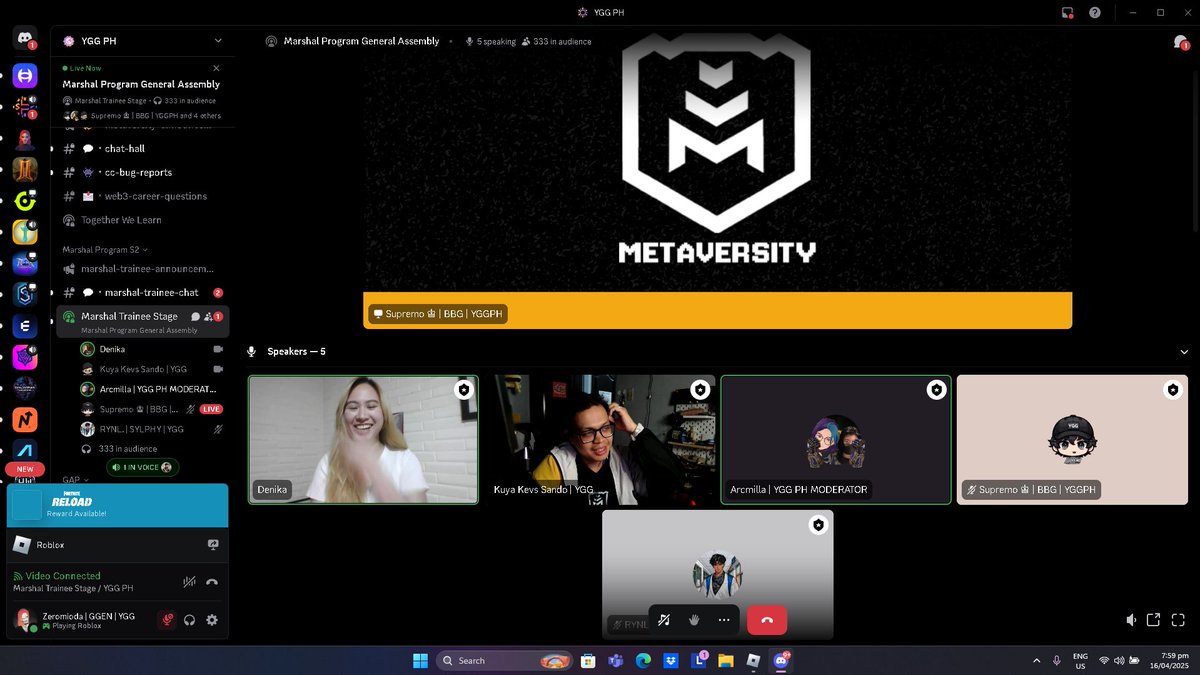This screenshot has height=675, width=1200.
Task: Share Roblox screen via stream icon
Action: coord(213,545)
